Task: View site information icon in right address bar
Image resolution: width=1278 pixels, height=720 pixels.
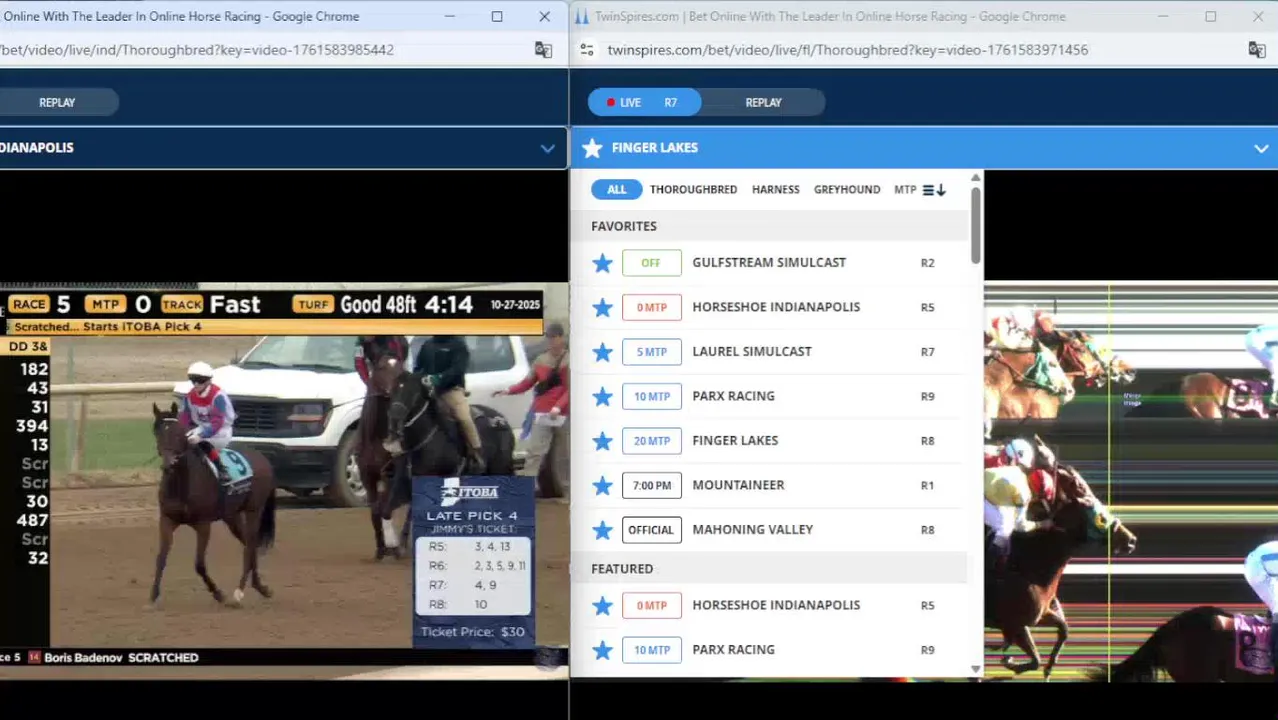Action: [x=587, y=50]
